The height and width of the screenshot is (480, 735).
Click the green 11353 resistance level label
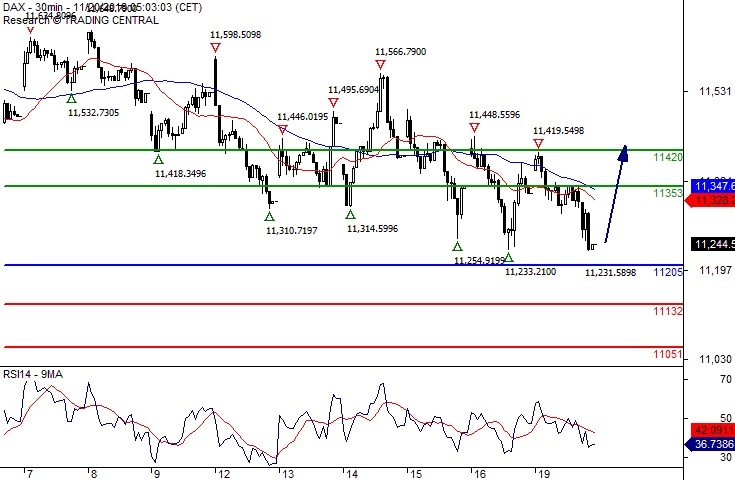point(668,193)
